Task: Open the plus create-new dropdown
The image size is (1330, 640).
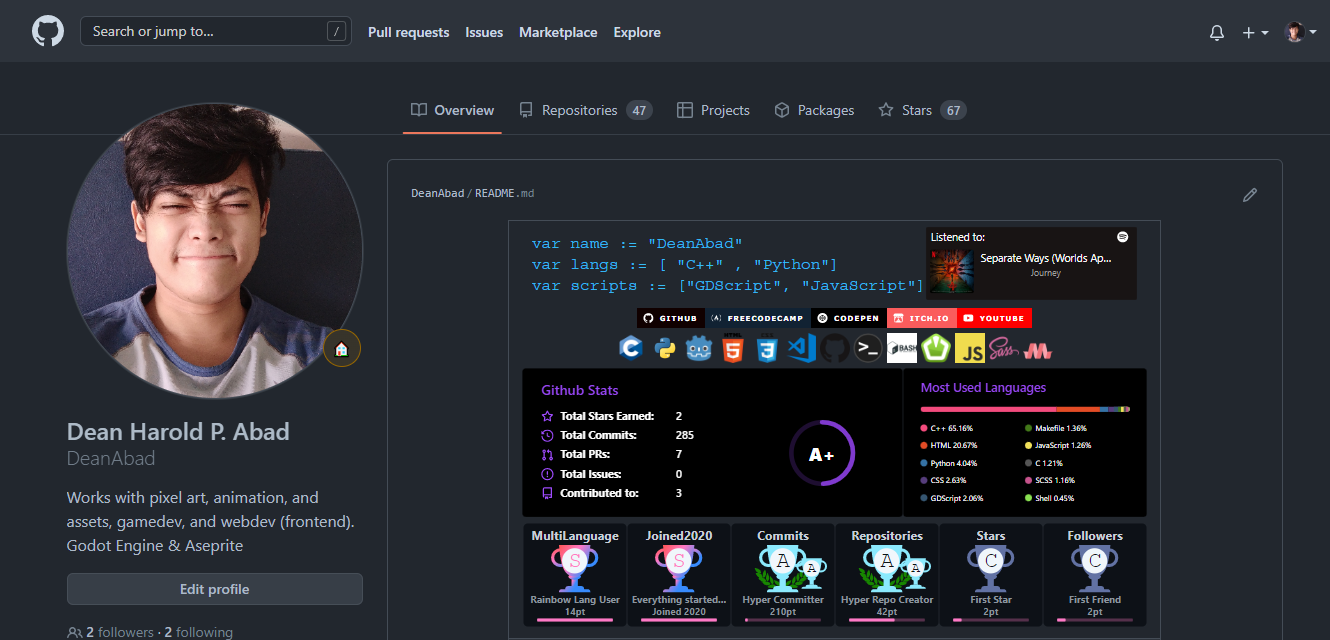Action: pyautogui.click(x=1255, y=32)
